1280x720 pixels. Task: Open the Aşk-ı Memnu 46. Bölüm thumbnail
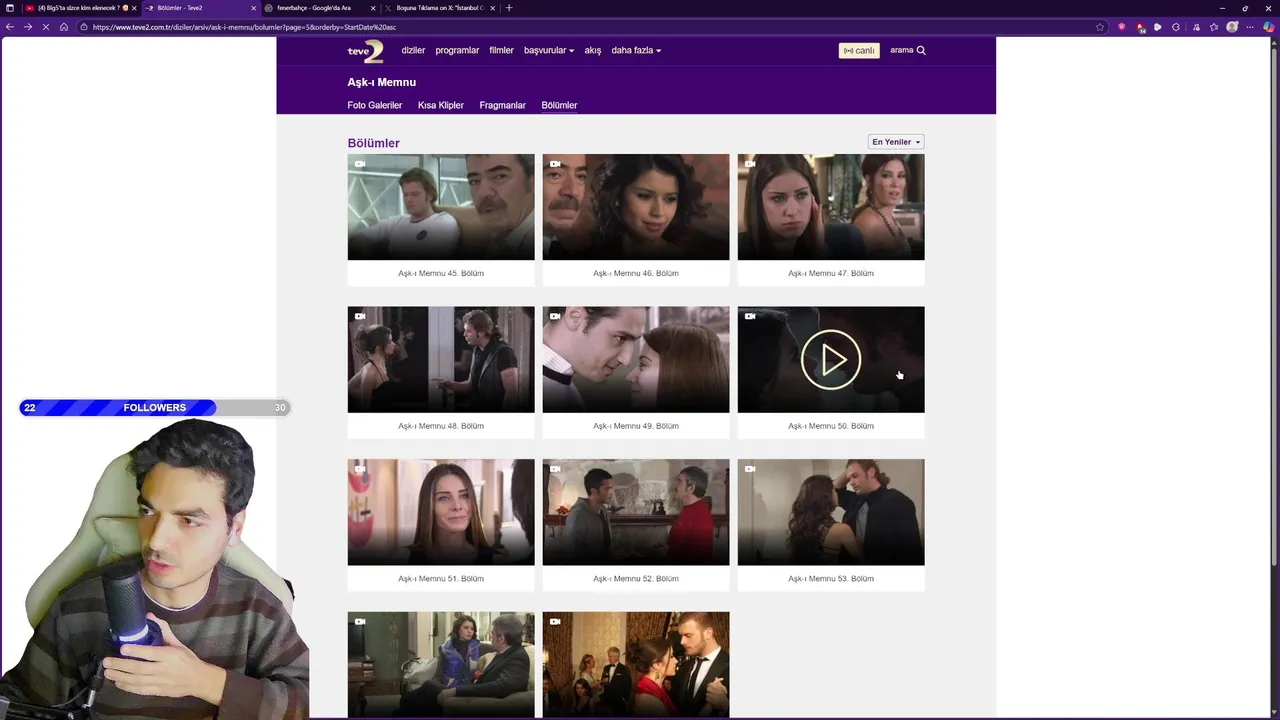(x=636, y=207)
